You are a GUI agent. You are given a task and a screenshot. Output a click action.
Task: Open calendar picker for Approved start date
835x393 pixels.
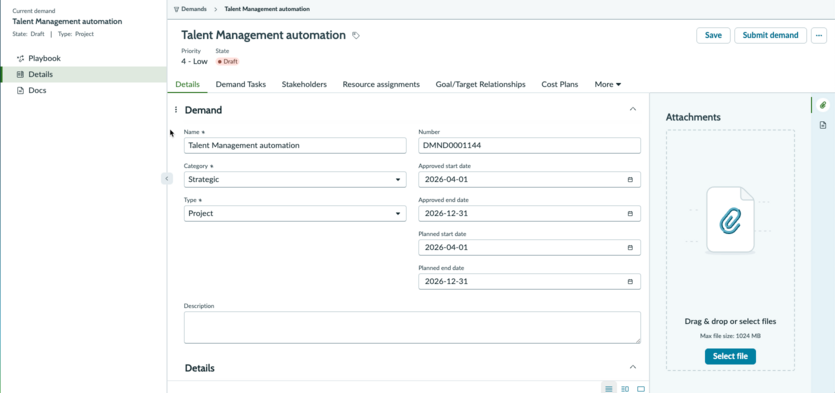630,179
